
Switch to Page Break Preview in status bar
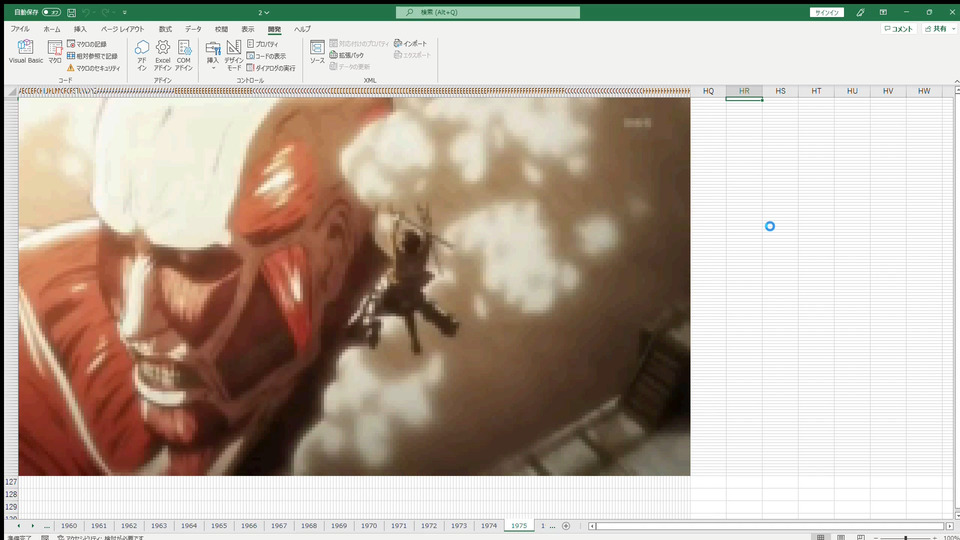861,537
